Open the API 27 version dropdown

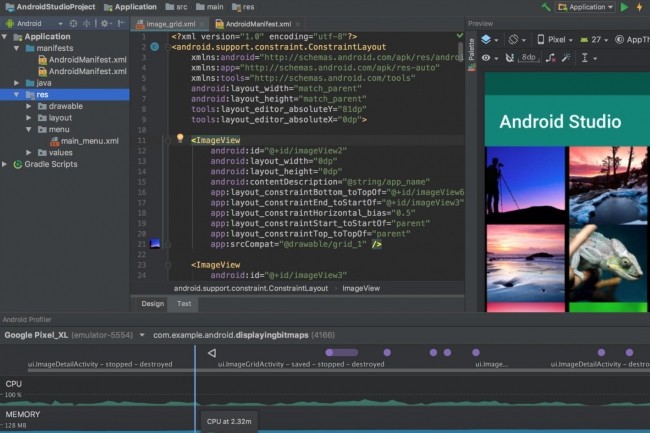coord(594,40)
